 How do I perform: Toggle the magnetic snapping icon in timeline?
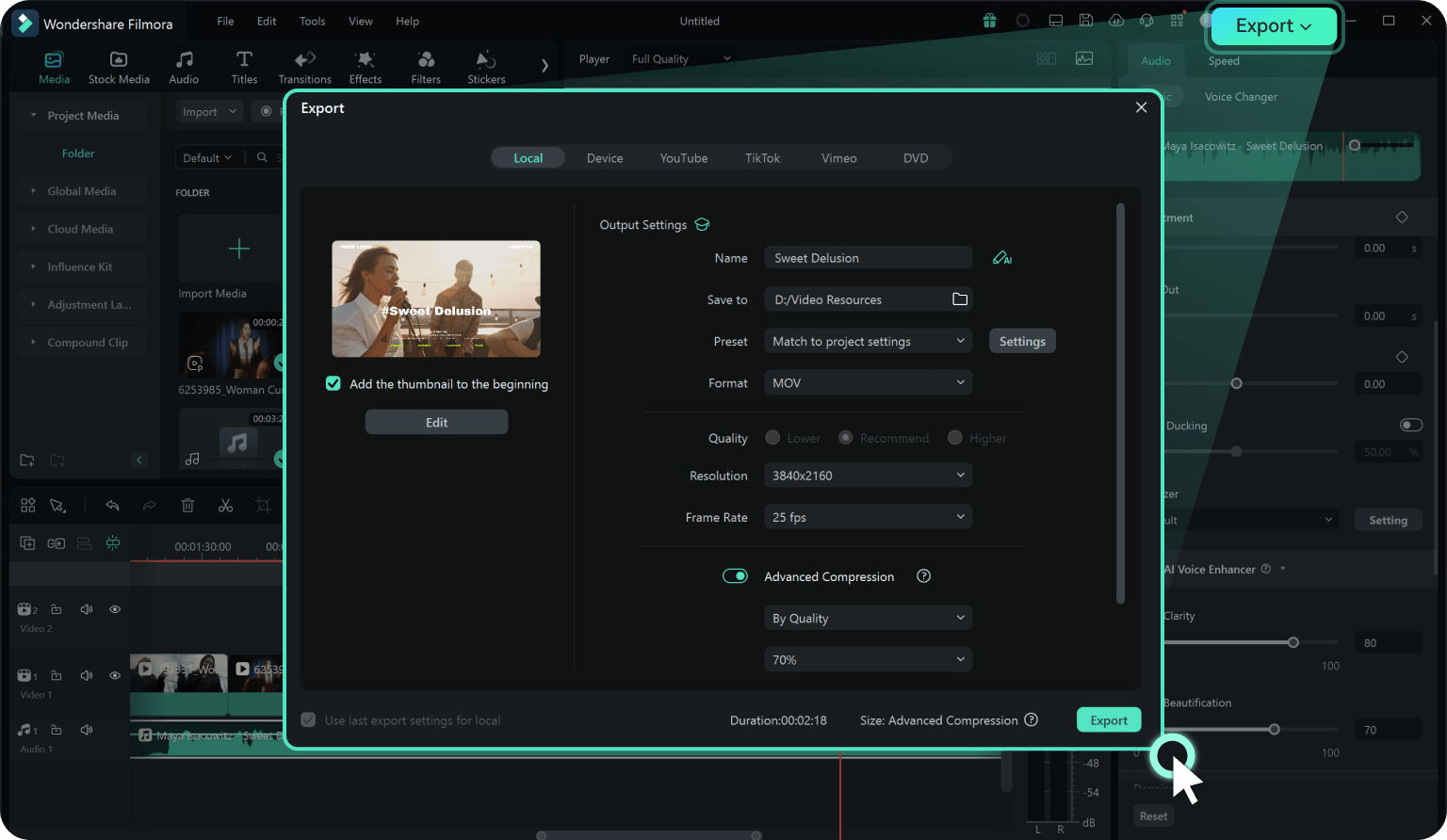tap(113, 543)
